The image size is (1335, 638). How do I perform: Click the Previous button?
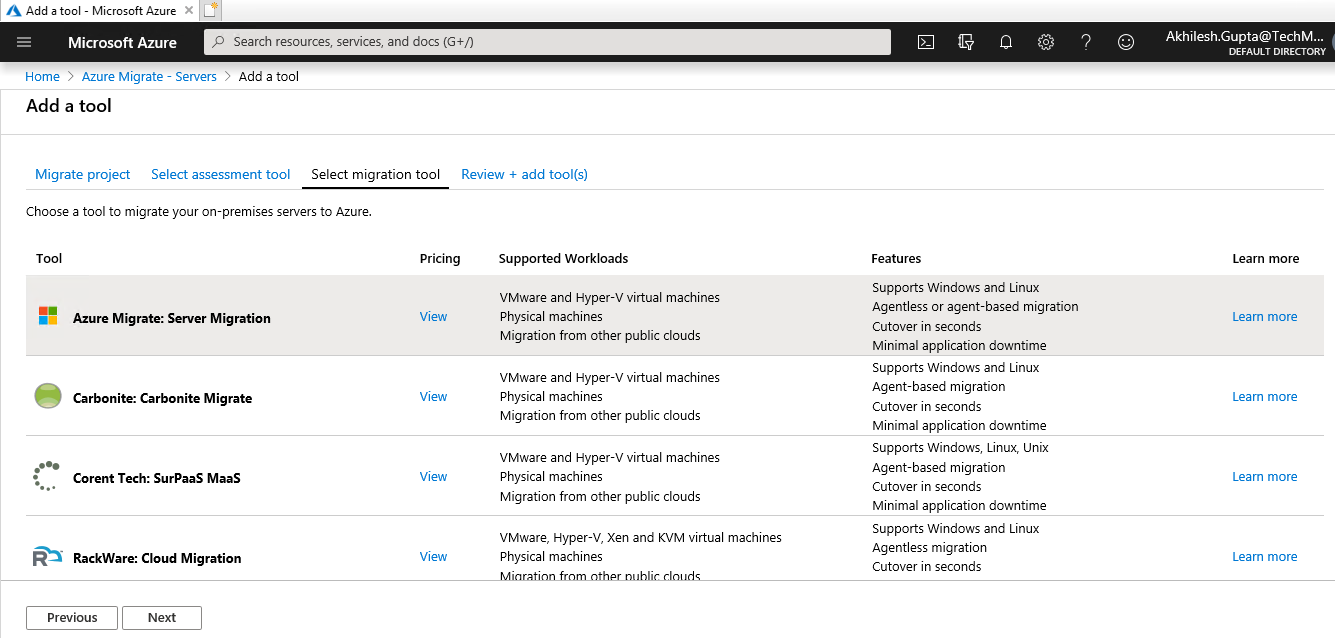(x=72, y=617)
